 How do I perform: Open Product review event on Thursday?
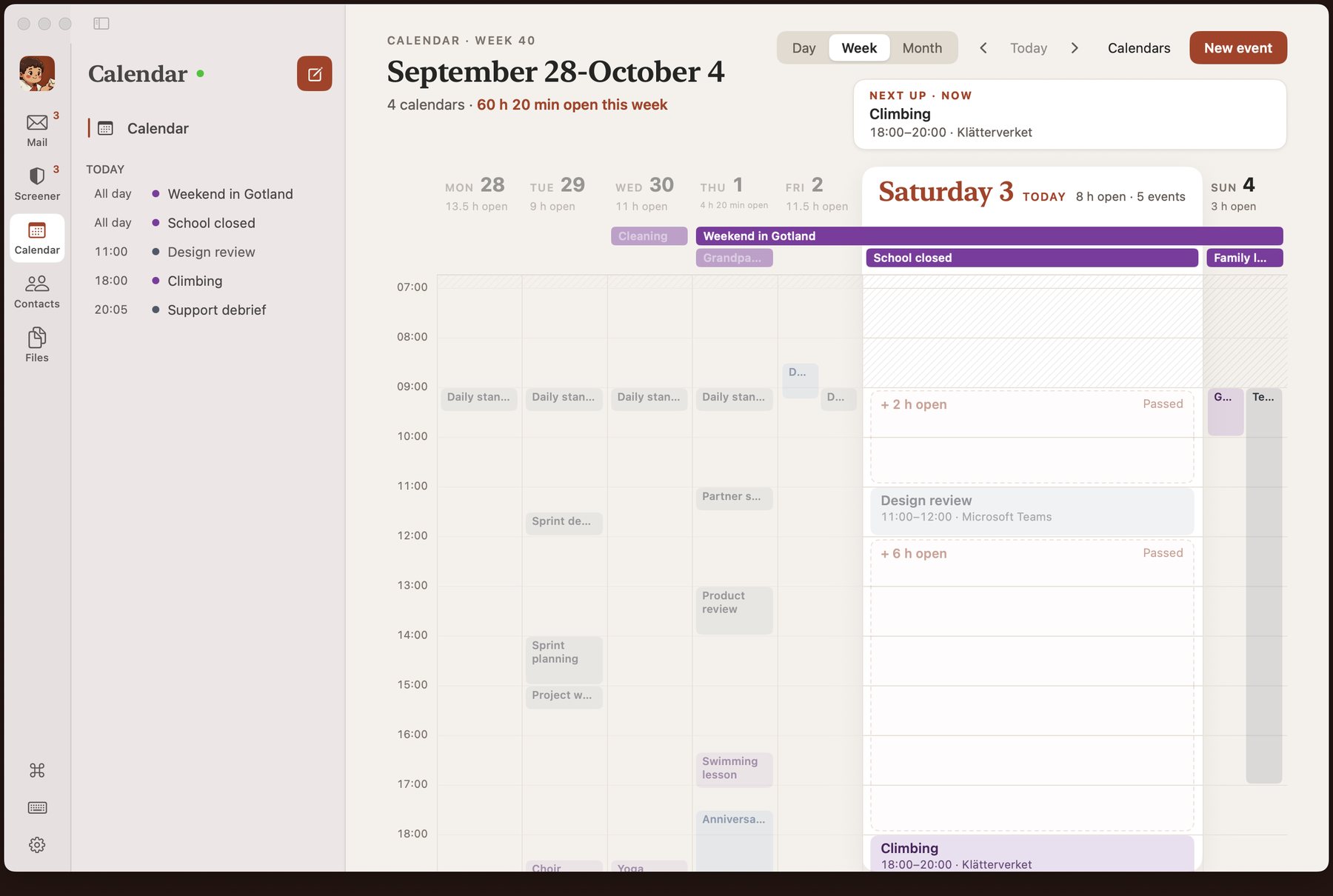click(735, 610)
